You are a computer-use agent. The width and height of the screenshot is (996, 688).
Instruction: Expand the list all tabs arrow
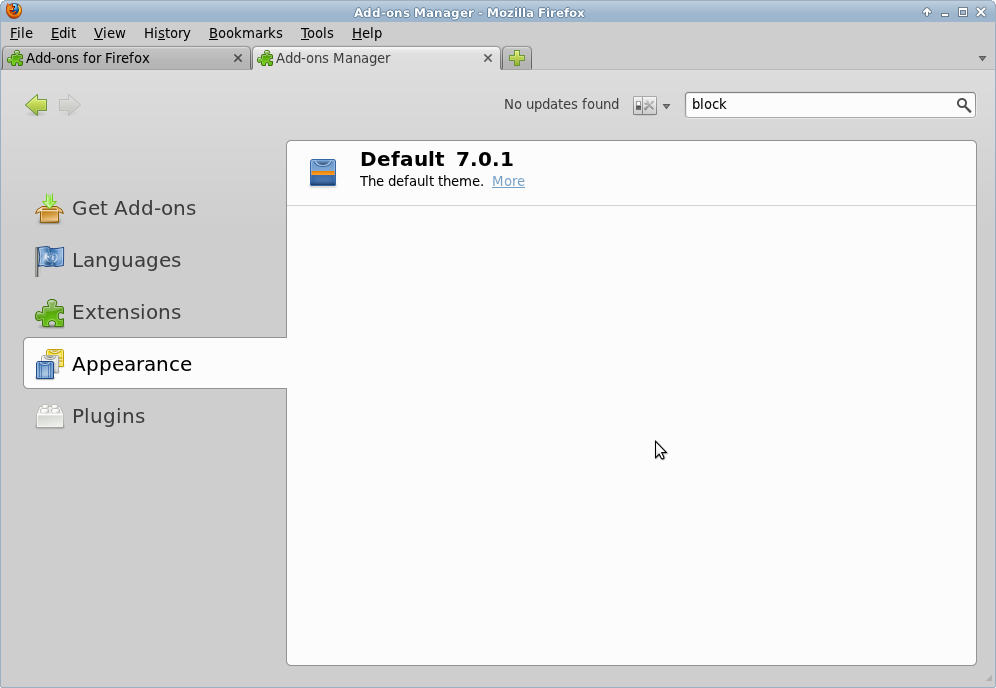pyautogui.click(x=982, y=58)
